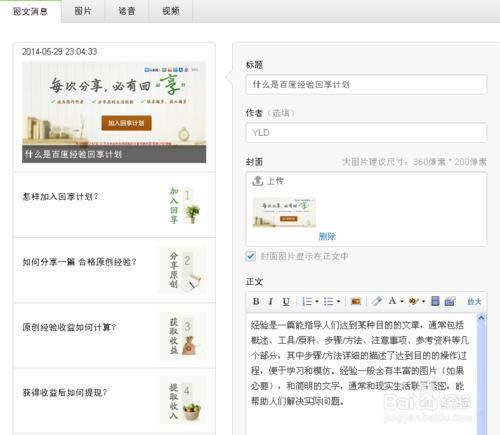The image size is (500, 435).
Task: Open the background highlight color picker
Action: (414, 301)
